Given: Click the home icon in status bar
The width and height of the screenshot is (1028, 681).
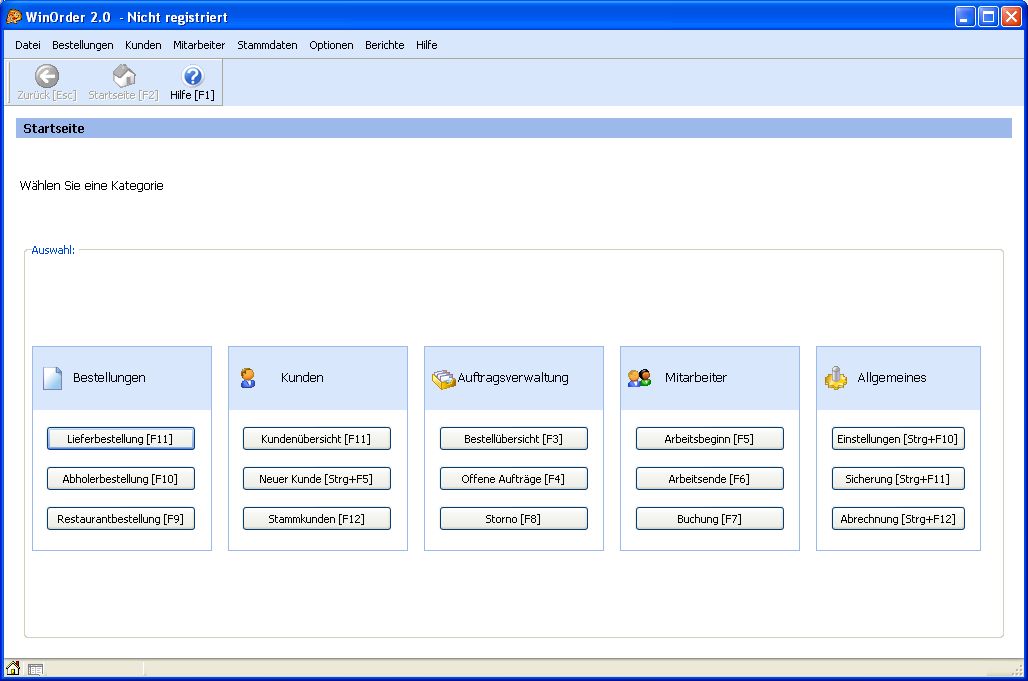Looking at the screenshot, I should click(13, 669).
